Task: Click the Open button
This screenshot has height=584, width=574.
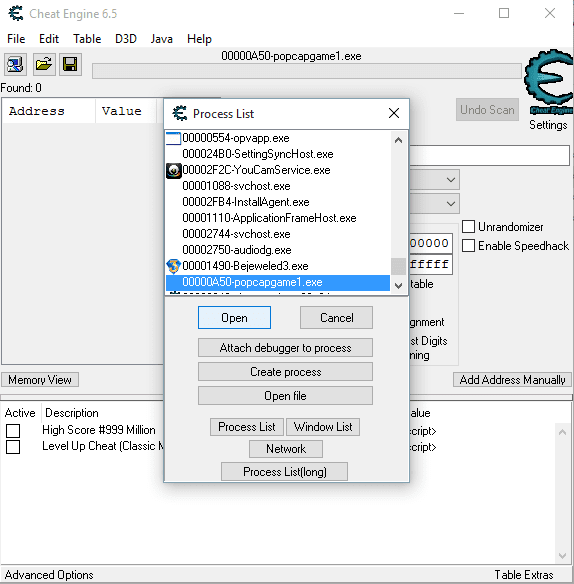Action: (x=234, y=318)
